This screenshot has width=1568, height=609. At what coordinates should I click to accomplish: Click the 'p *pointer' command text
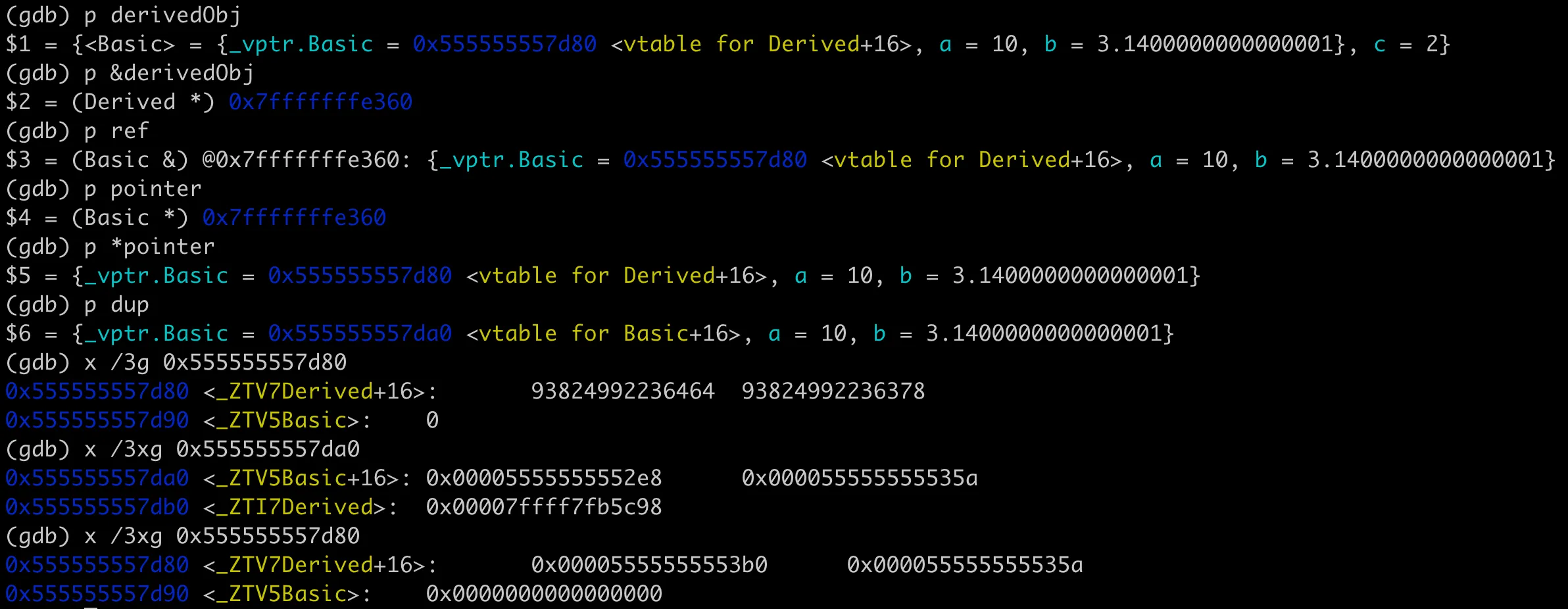tap(149, 247)
